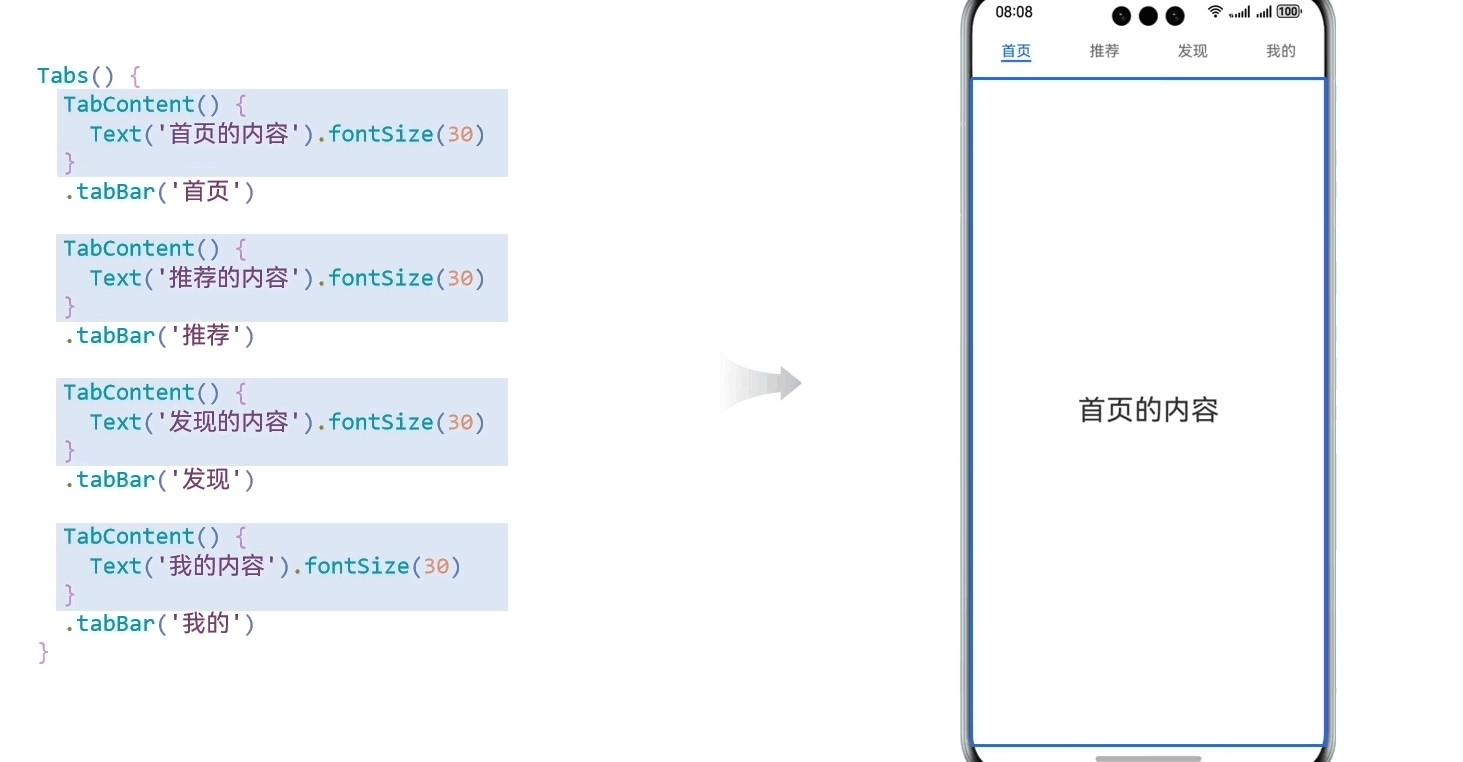
Task: Click the first cellular signal icon
Action: click(1240, 13)
